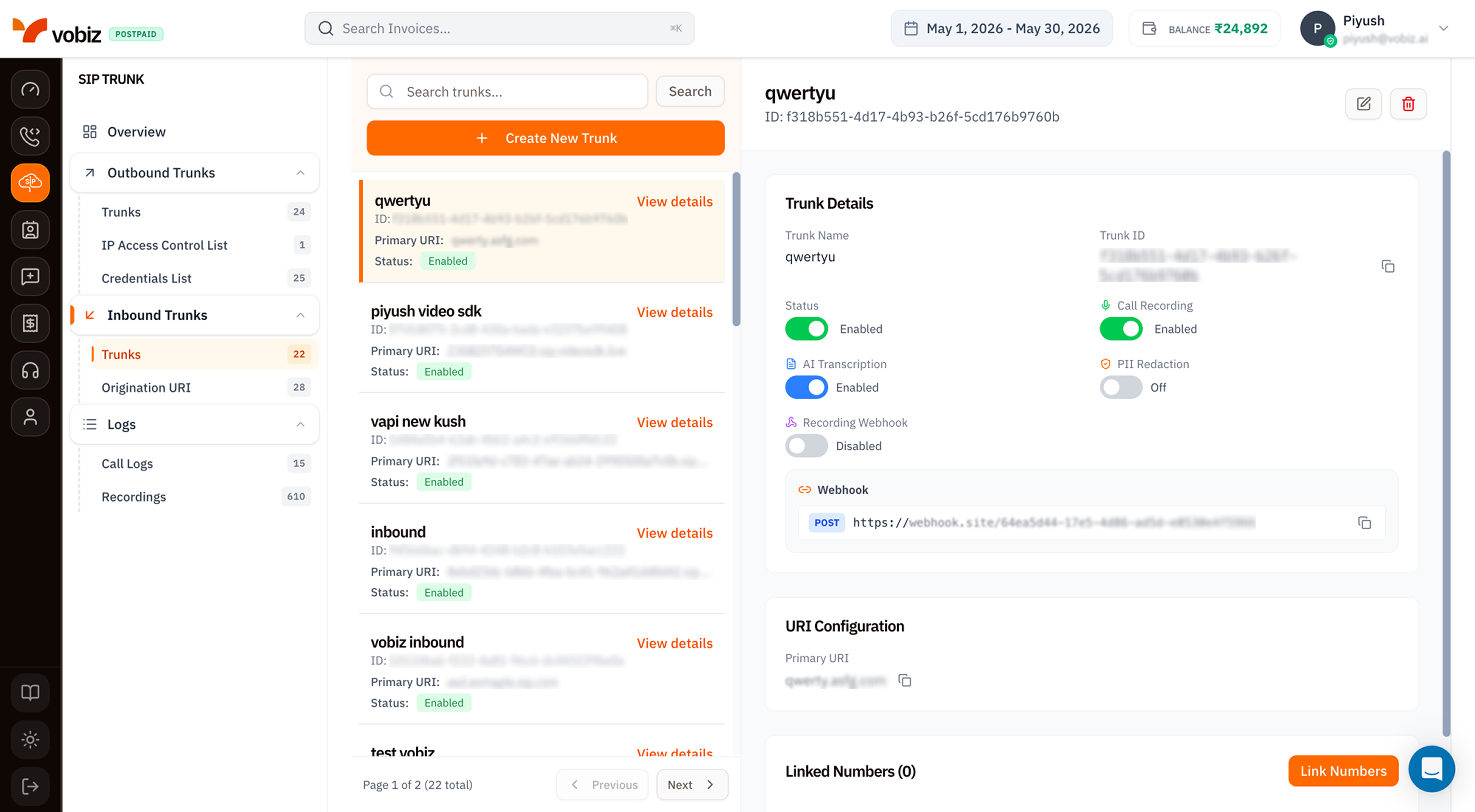
Task: Open the documentation book icon
Action: click(30, 693)
